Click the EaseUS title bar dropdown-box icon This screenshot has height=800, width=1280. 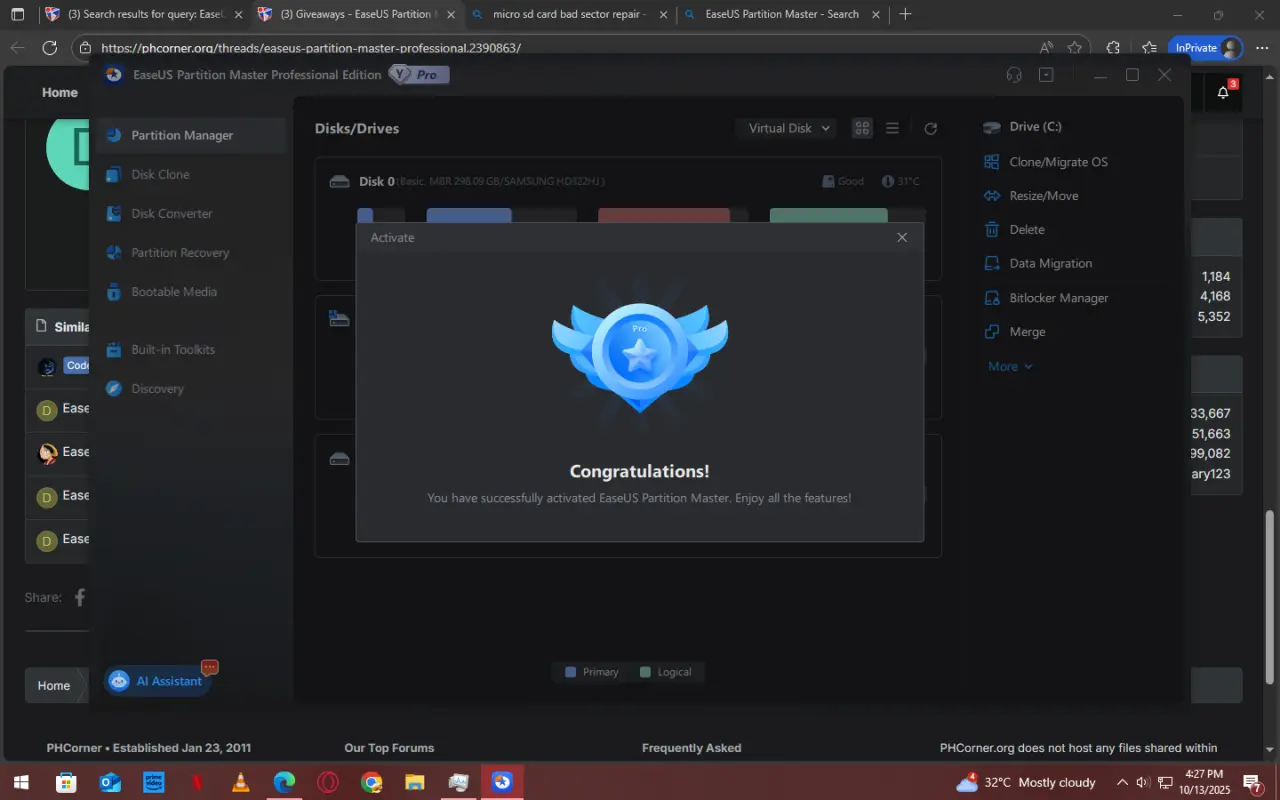pyautogui.click(x=1046, y=75)
